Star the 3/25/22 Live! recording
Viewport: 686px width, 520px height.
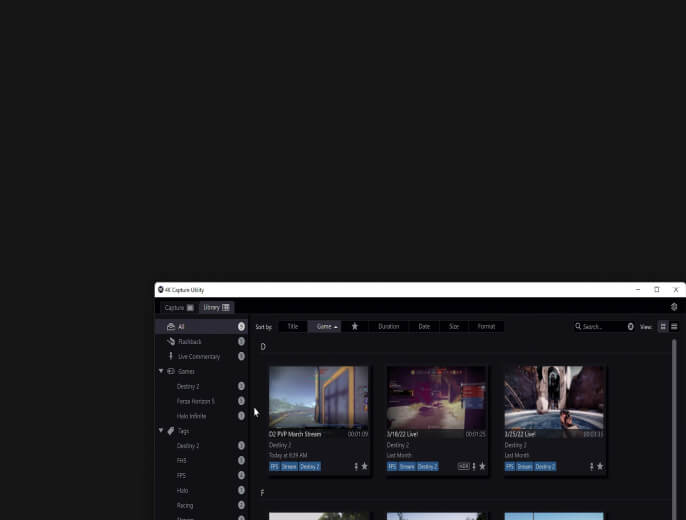point(600,466)
